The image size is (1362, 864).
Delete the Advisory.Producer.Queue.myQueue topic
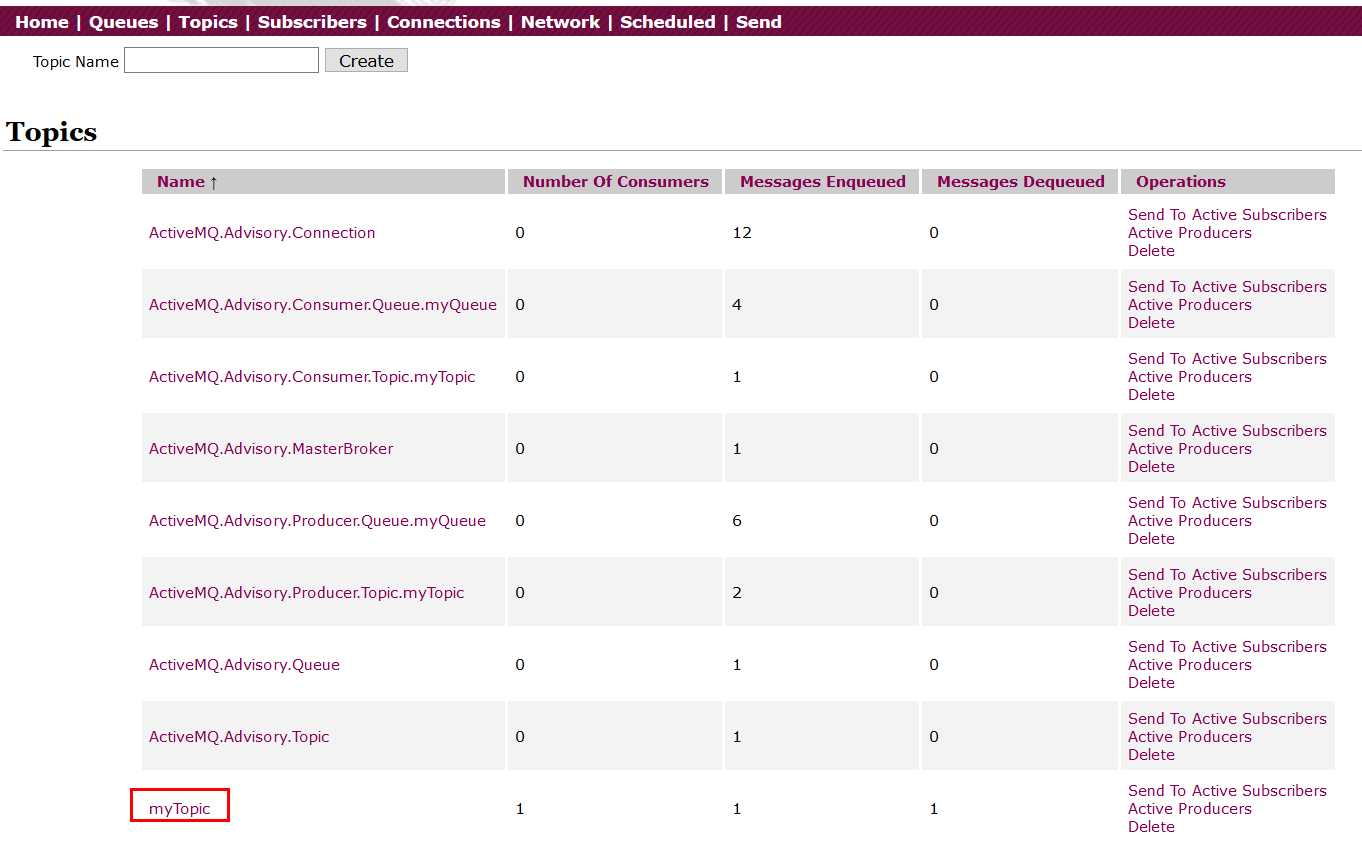(1151, 539)
